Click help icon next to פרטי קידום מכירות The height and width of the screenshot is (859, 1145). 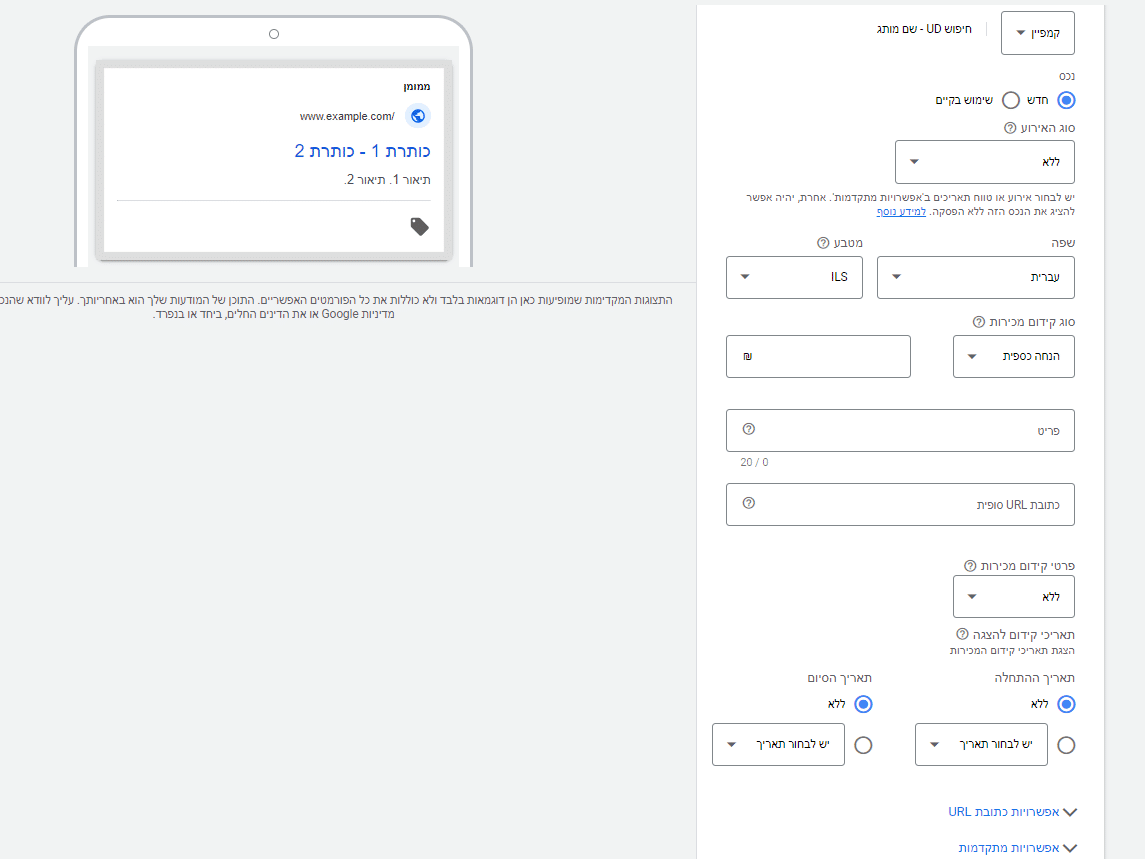pyautogui.click(x=969, y=566)
